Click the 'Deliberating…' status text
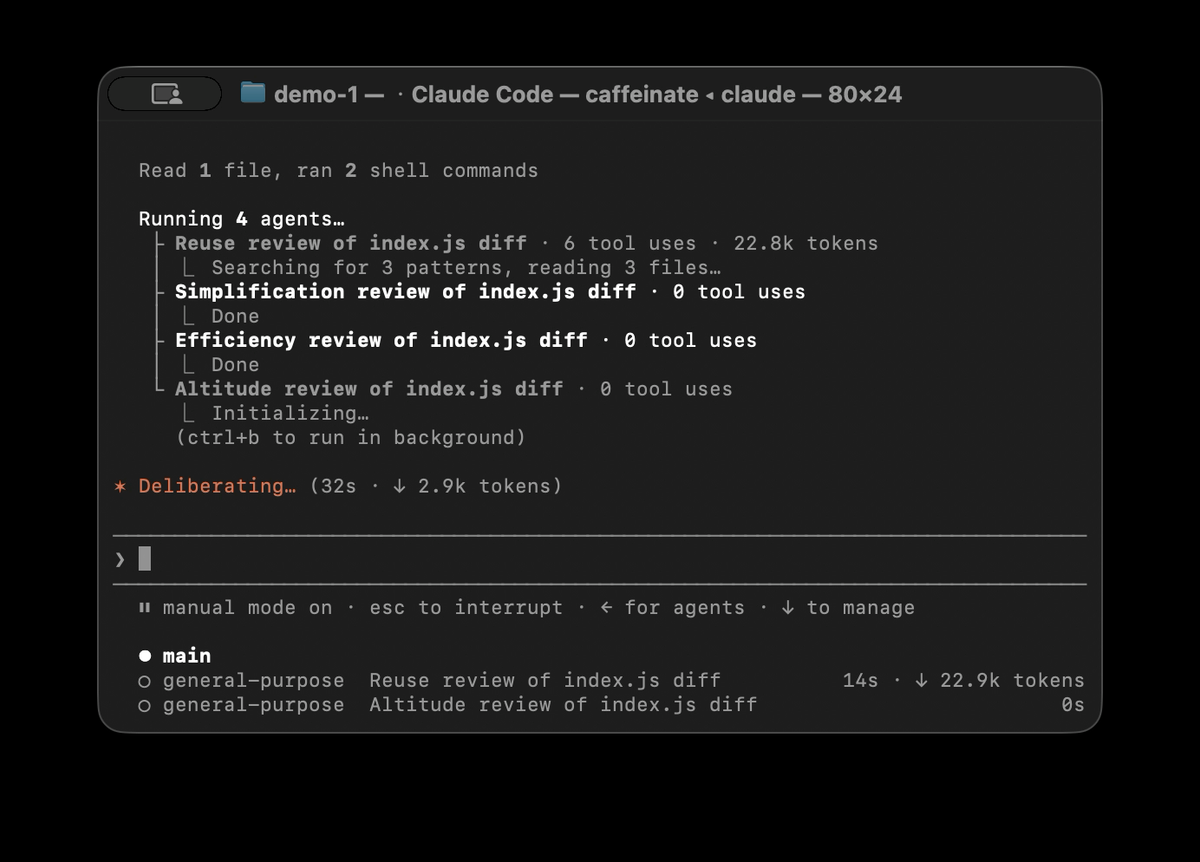 pyautogui.click(x=217, y=486)
